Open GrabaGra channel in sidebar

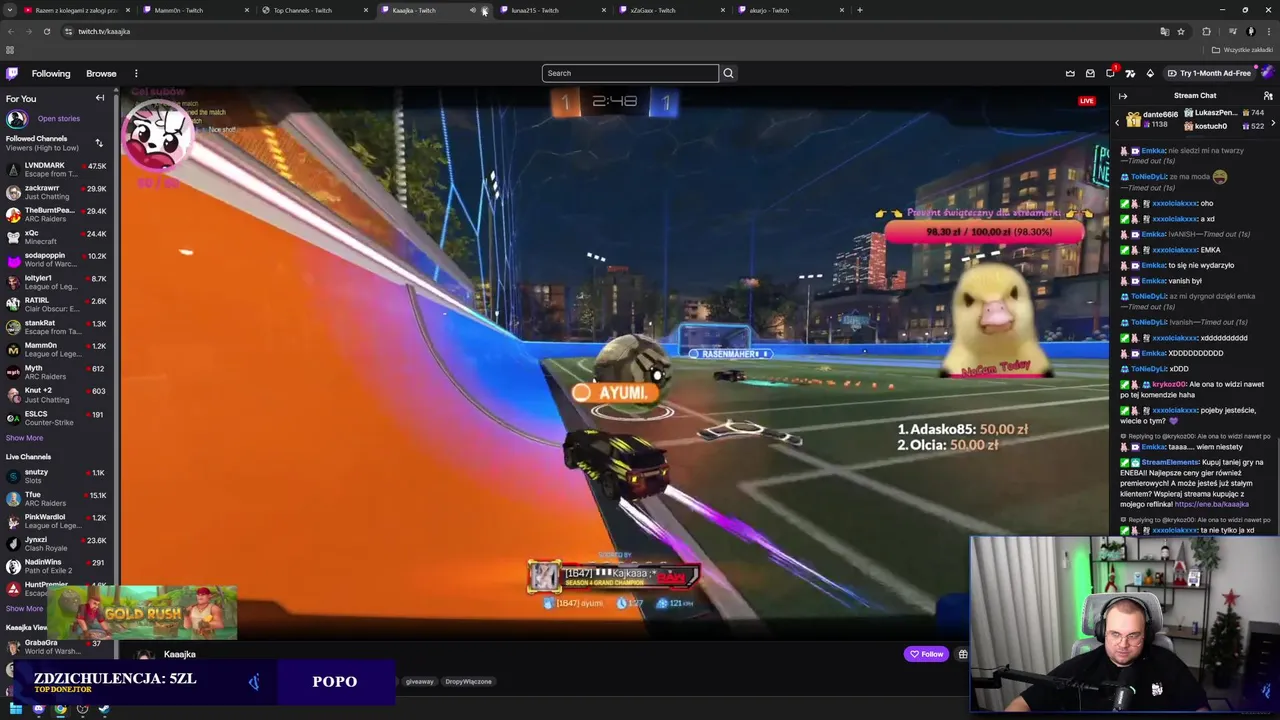[x=58, y=647]
